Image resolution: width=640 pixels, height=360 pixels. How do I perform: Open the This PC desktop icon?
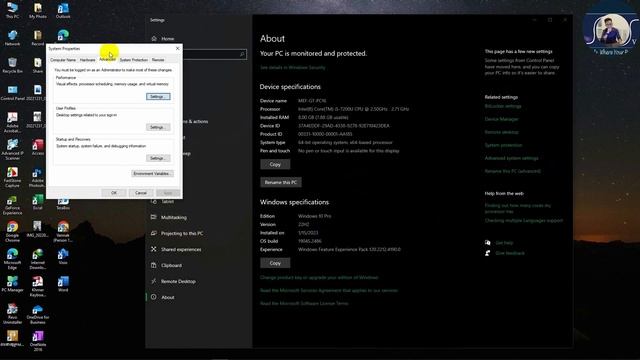12,10
